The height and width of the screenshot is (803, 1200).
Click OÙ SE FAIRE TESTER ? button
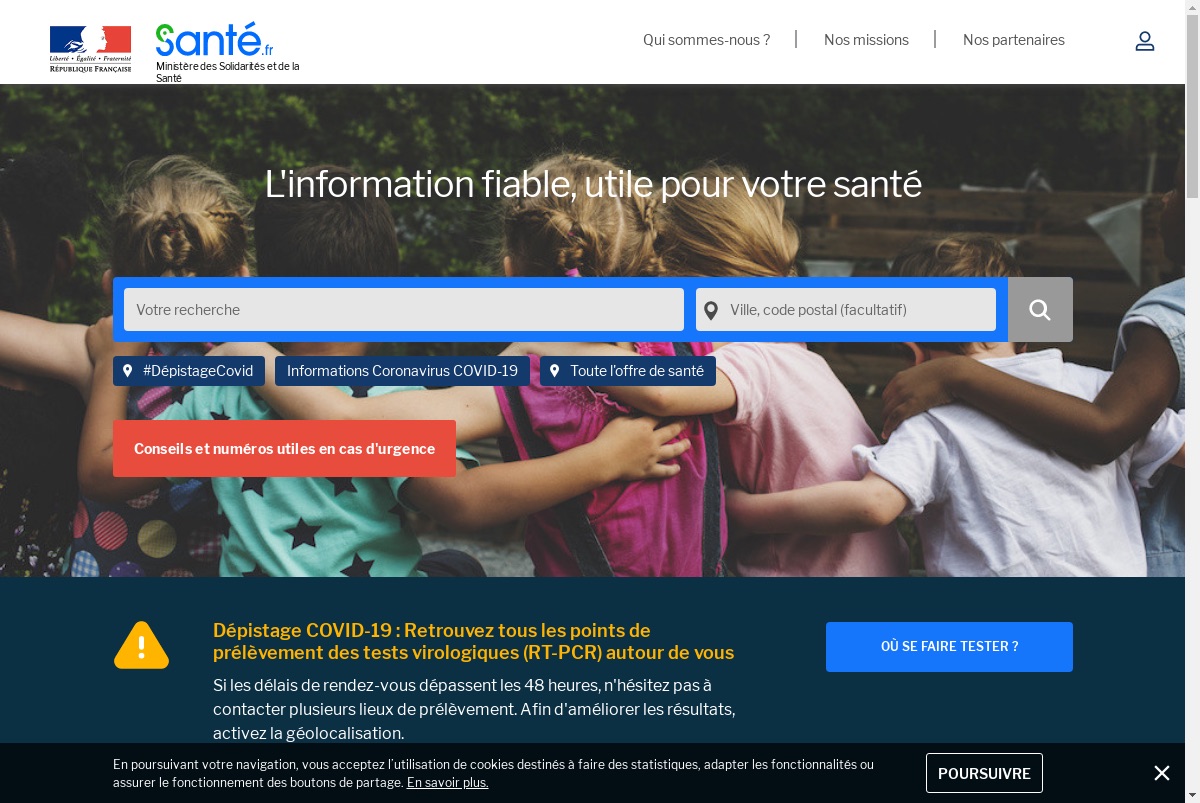[x=949, y=647]
